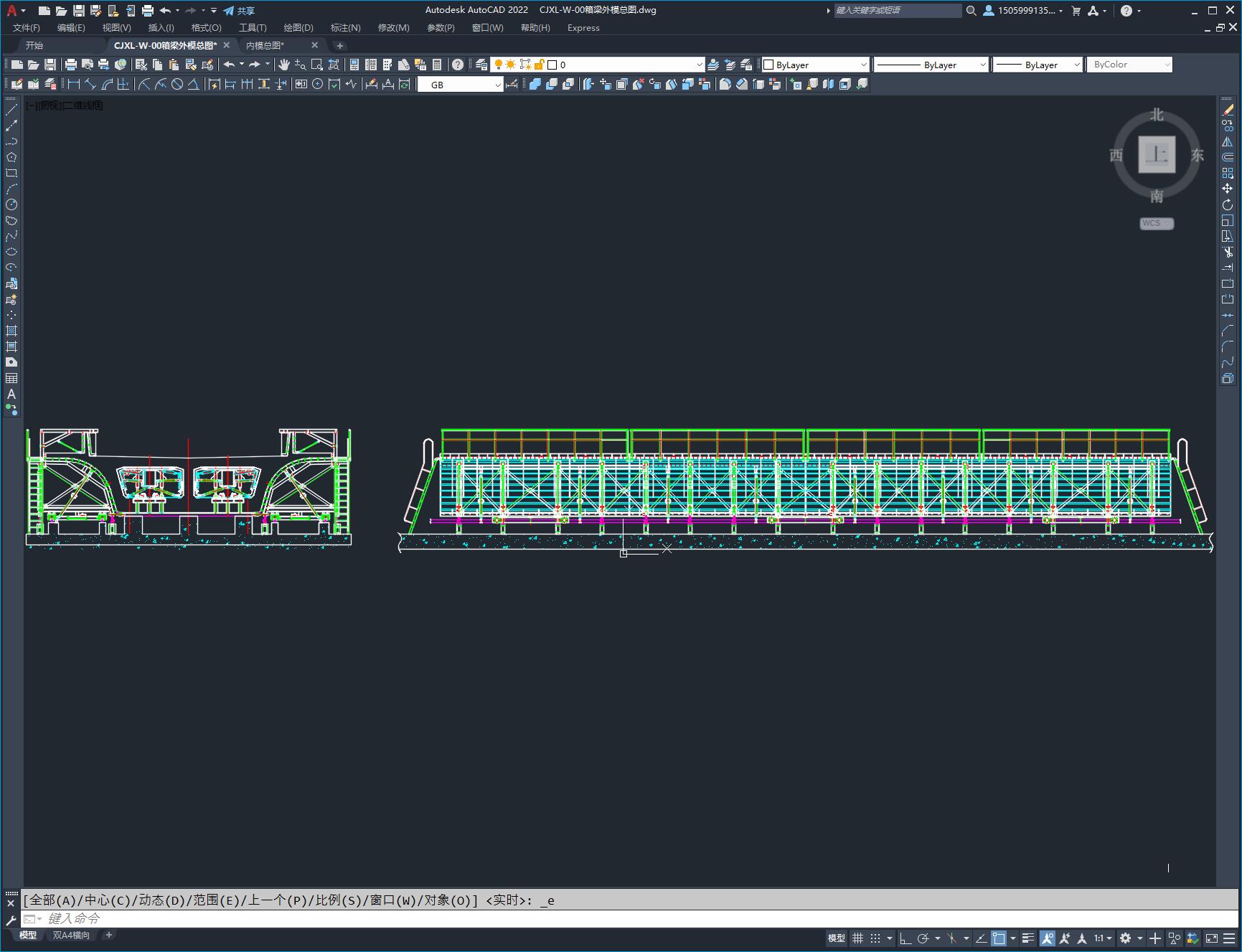Screen dimensions: 1242x952
Task: Activate the Trim tool
Action: 1228,252
